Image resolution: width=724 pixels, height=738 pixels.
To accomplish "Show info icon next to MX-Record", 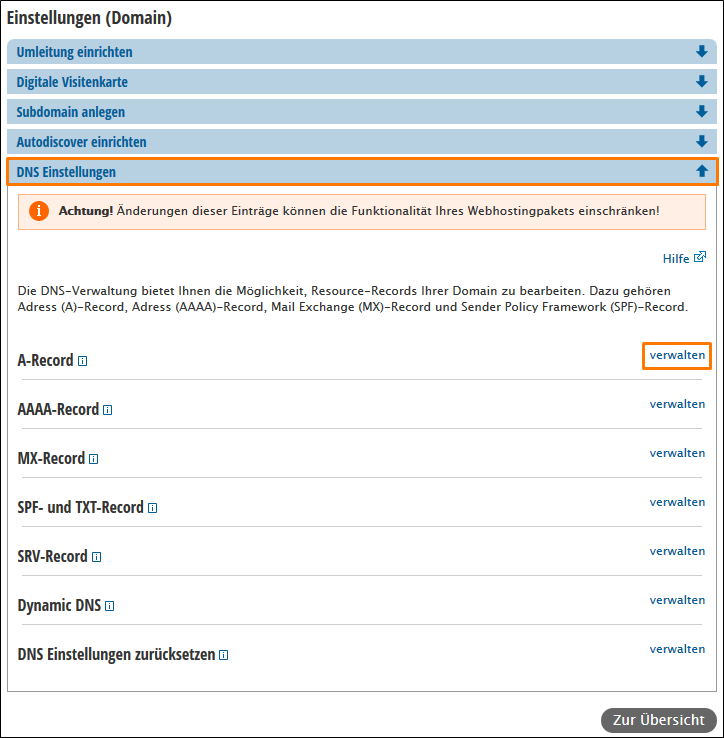I will [94, 459].
